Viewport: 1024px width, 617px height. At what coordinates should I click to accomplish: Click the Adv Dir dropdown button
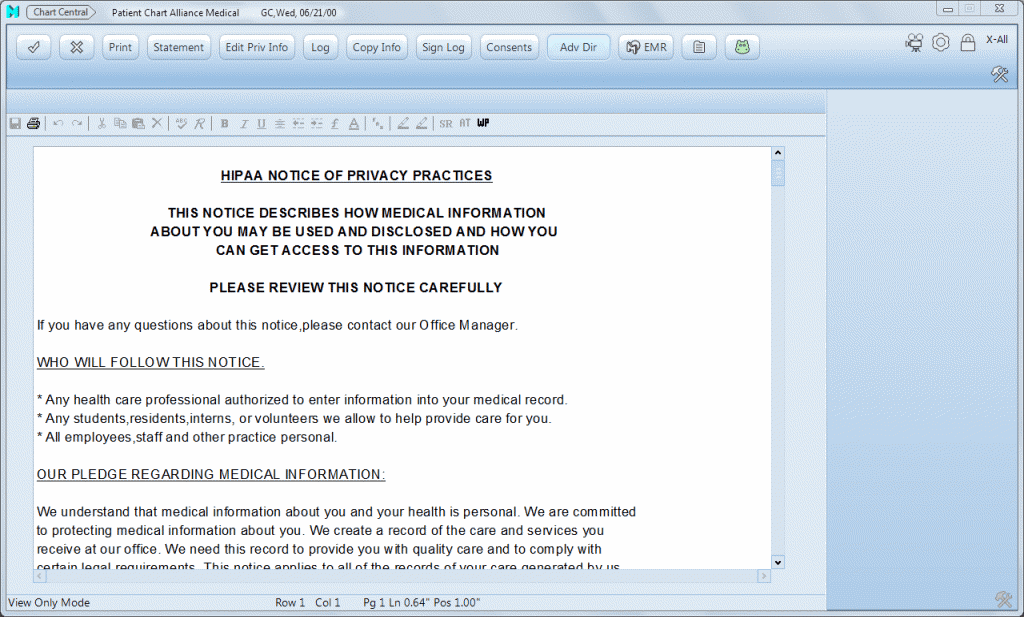[x=578, y=46]
